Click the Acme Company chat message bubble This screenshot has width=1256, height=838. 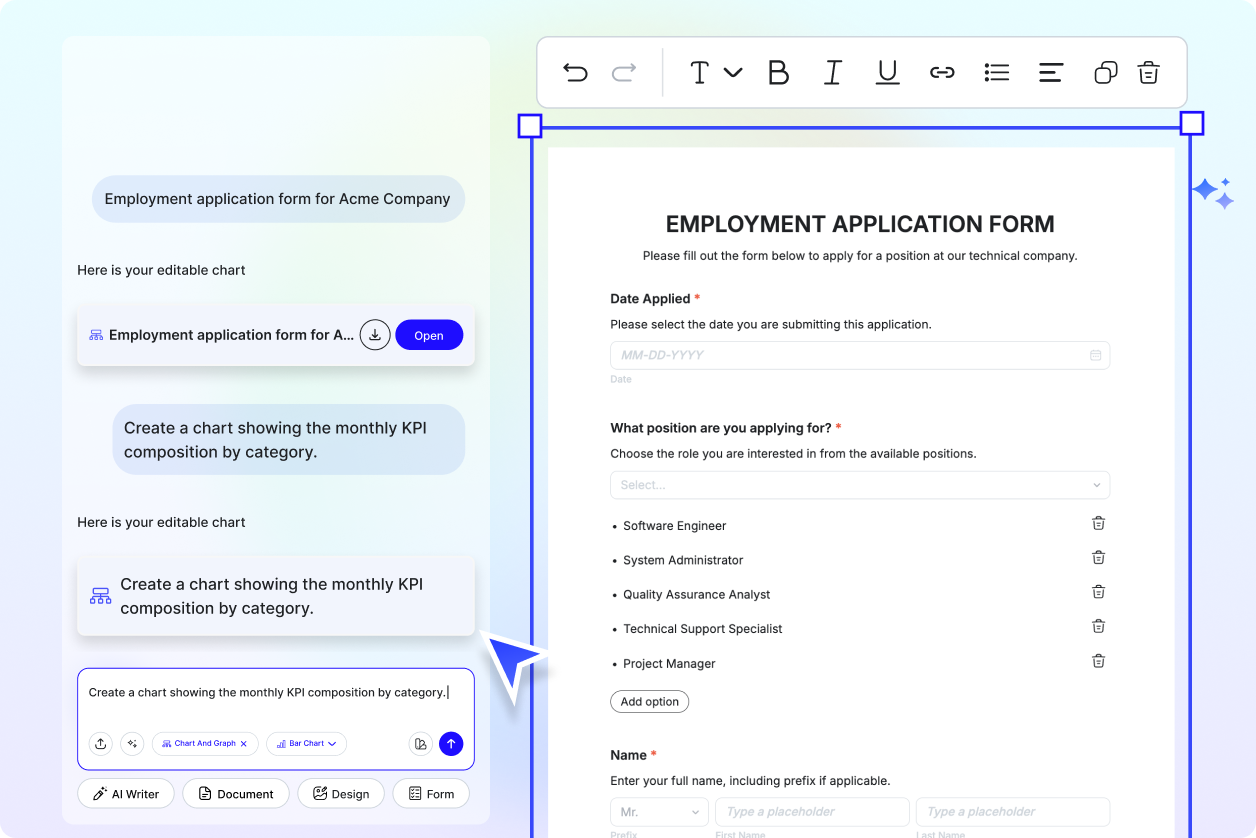click(x=278, y=199)
